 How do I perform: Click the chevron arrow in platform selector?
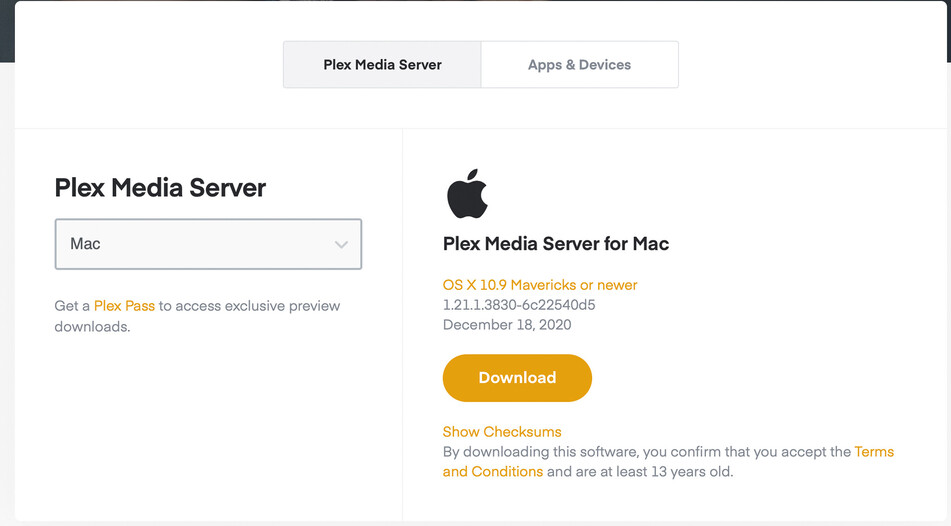click(341, 245)
